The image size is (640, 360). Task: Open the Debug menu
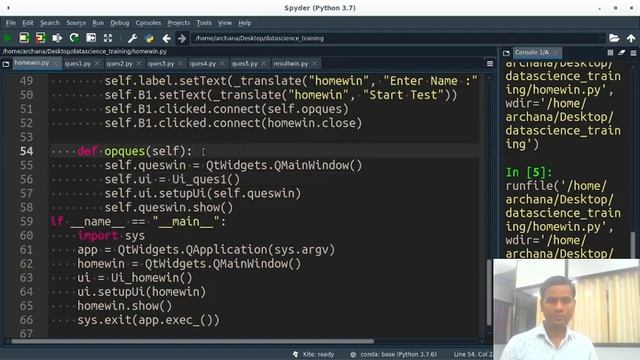point(120,23)
